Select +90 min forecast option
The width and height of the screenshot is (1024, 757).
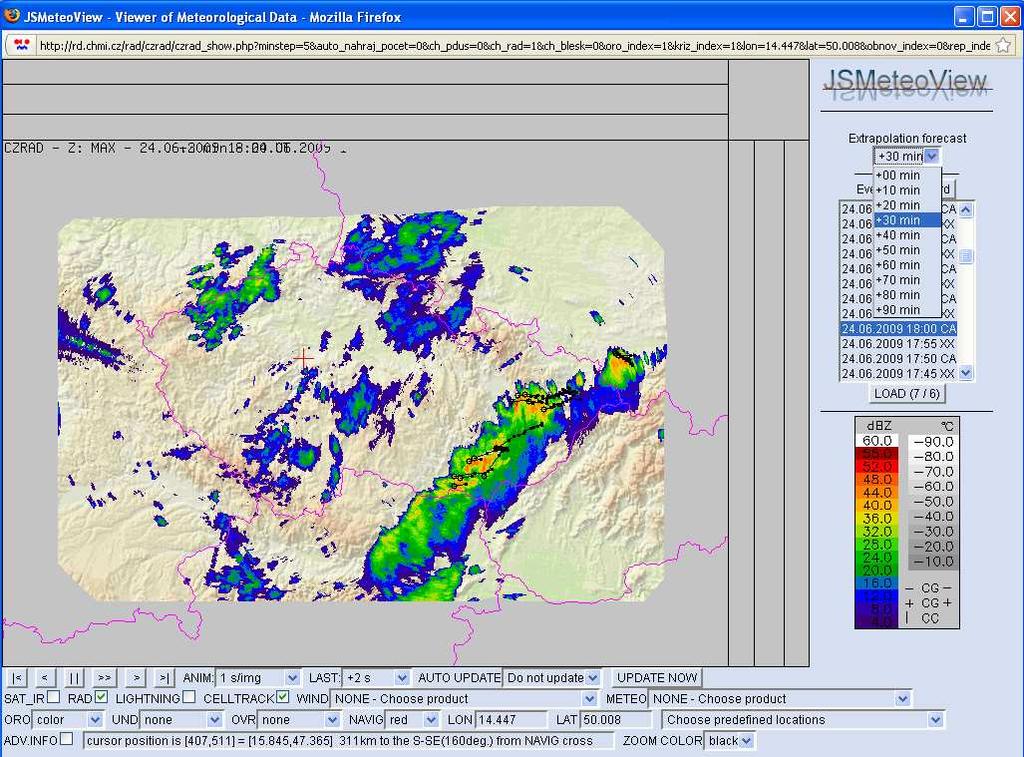[907, 310]
